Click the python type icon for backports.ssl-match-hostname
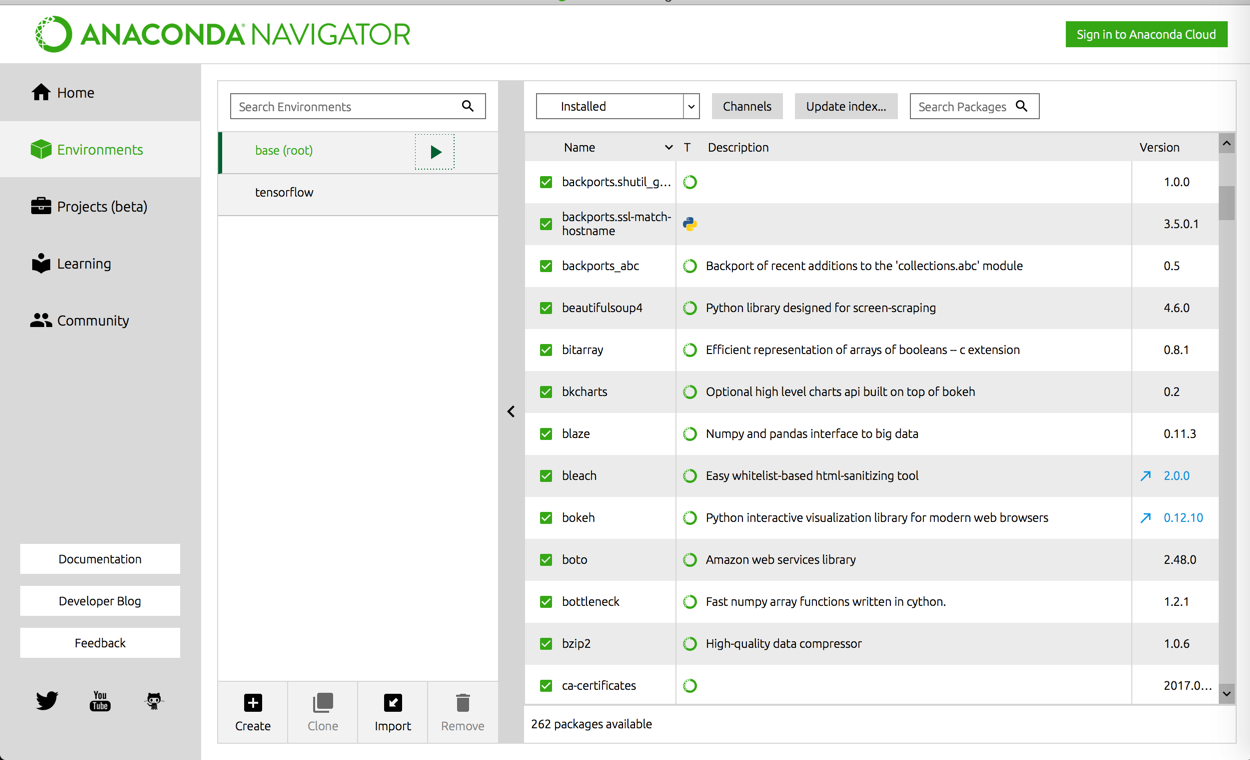1250x760 pixels. tap(690, 224)
